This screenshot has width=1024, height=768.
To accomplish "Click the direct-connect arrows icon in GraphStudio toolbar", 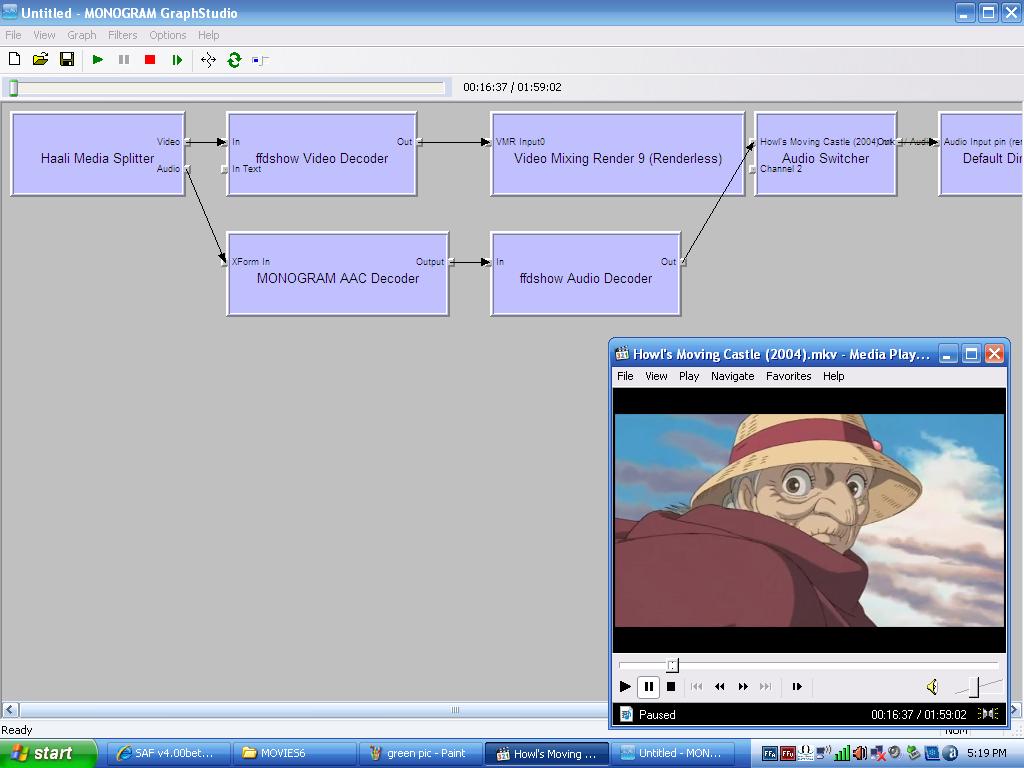I will (208, 60).
